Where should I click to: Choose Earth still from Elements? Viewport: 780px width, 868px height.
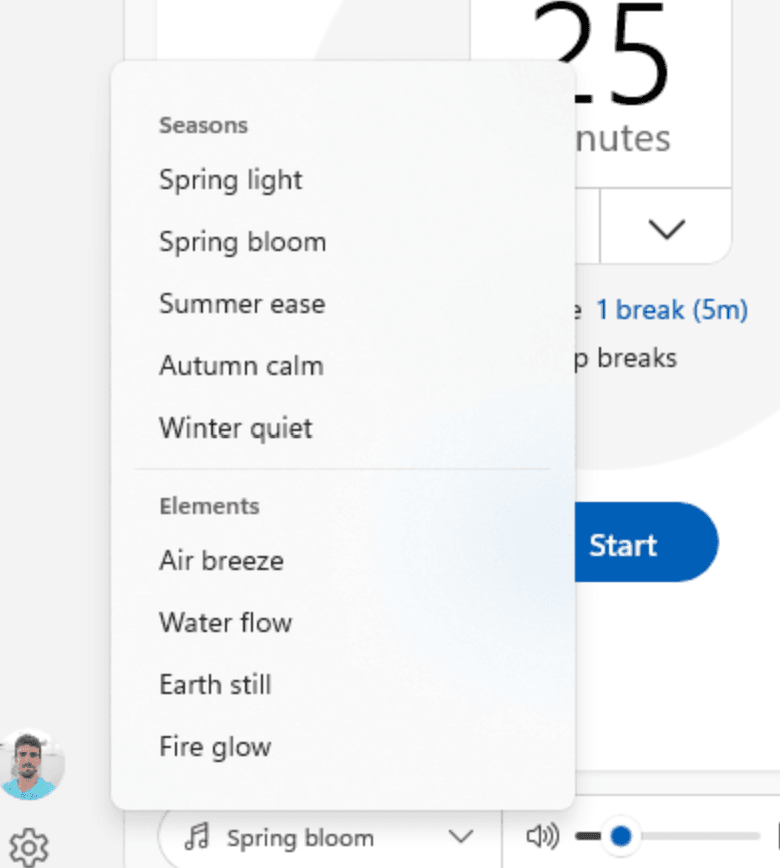[x=215, y=684]
